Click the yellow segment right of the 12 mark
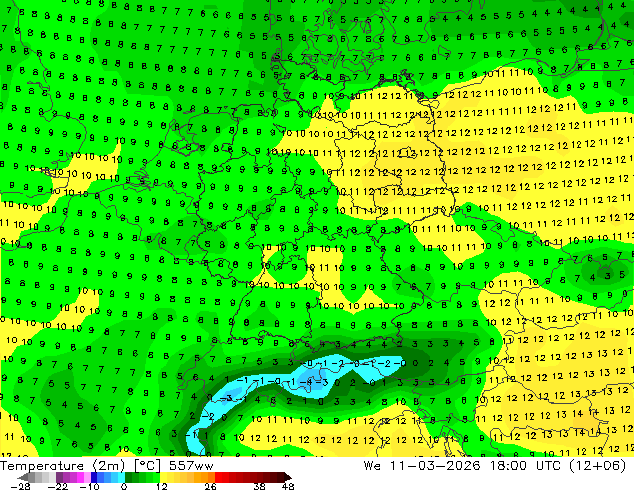 [x=163, y=477]
